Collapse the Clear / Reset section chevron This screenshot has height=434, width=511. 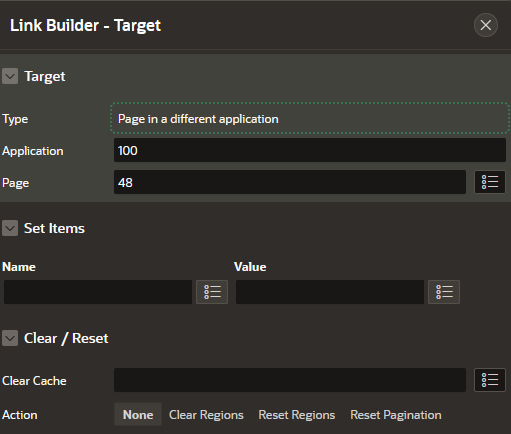click(10, 338)
